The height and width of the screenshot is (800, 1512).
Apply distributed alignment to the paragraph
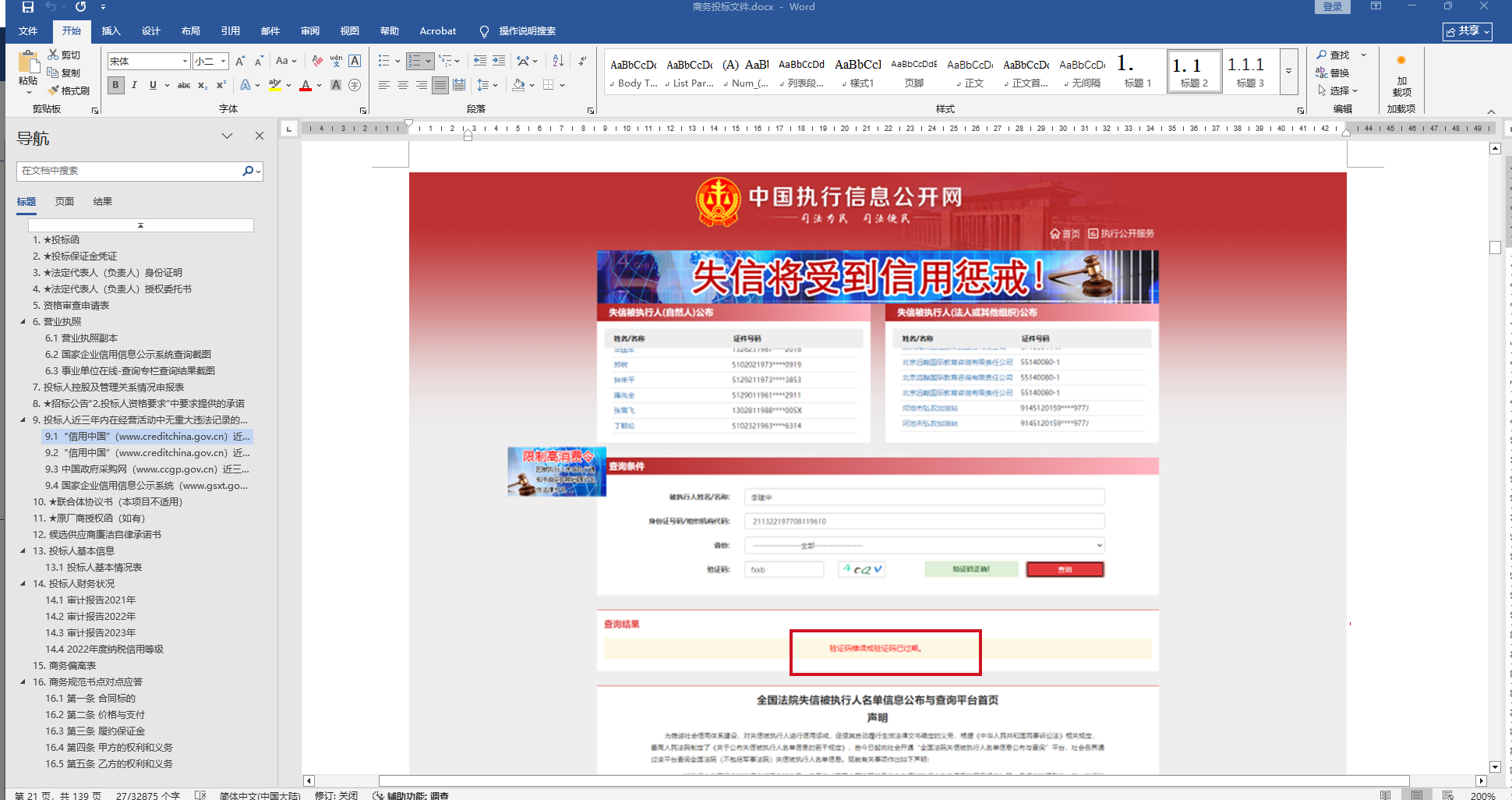(x=459, y=85)
